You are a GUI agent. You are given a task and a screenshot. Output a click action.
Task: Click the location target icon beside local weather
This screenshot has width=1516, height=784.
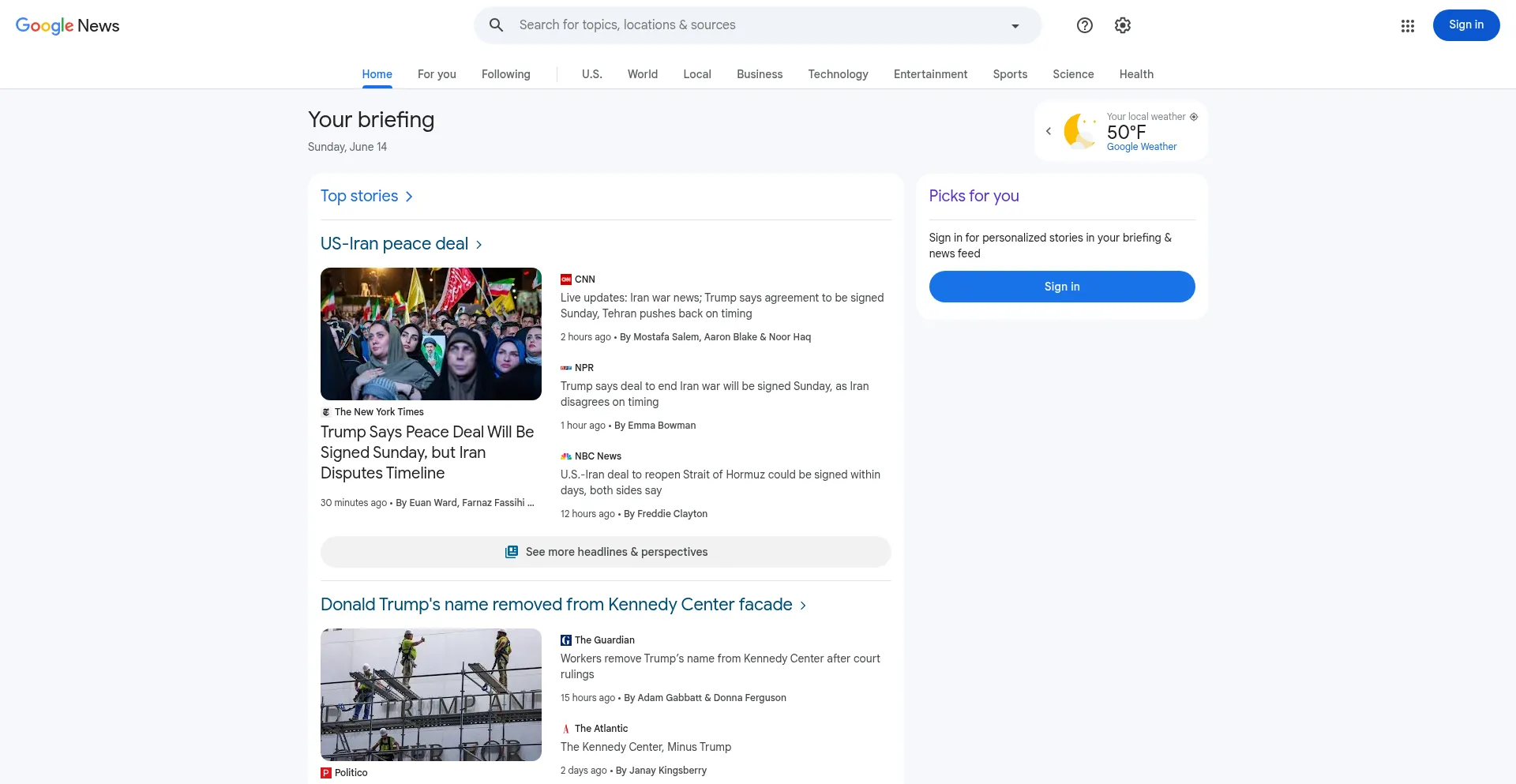tap(1194, 117)
